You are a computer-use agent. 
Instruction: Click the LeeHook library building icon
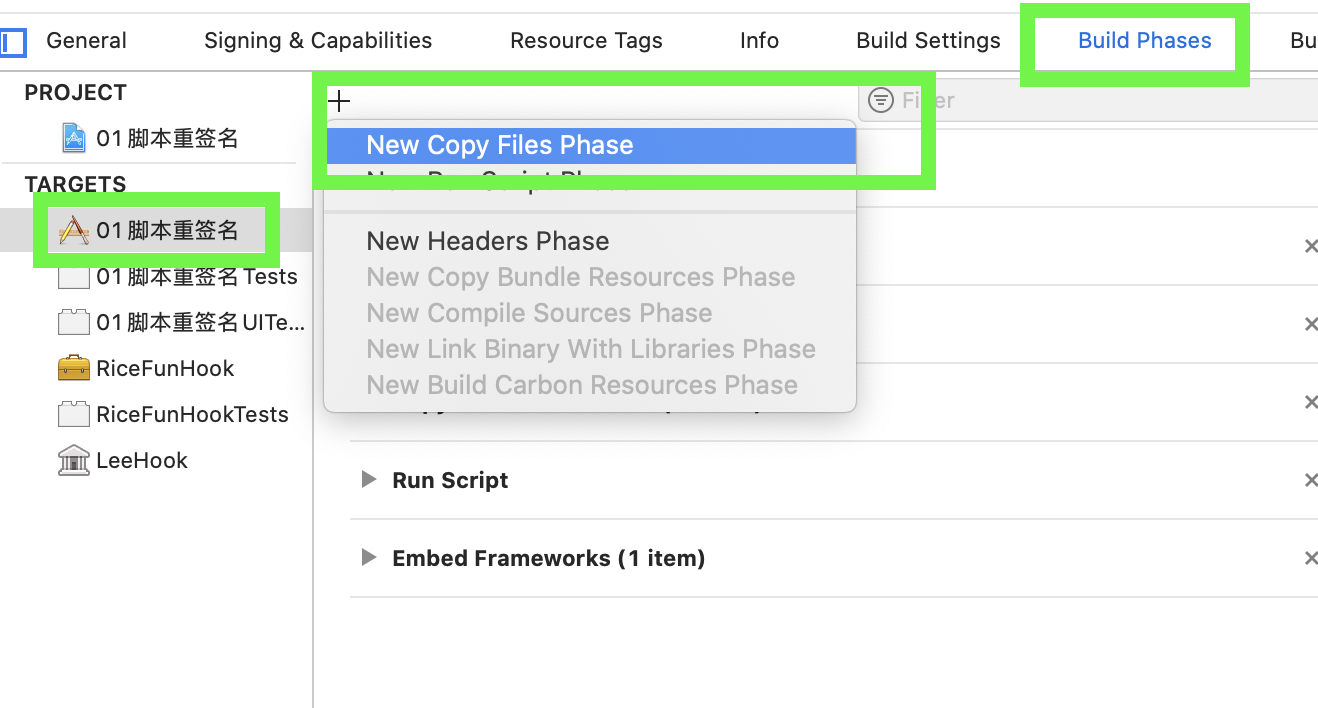point(74,460)
